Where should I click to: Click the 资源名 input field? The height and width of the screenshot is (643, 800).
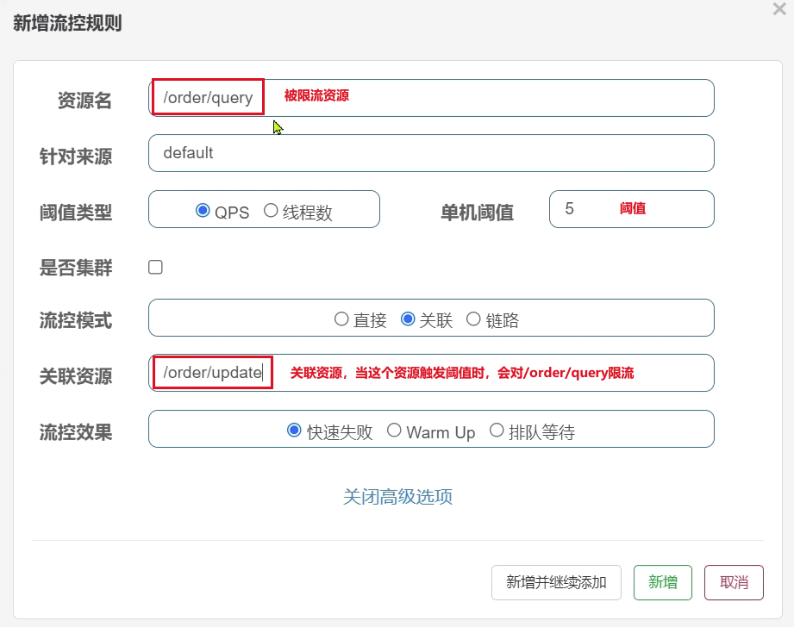(x=431, y=98)
